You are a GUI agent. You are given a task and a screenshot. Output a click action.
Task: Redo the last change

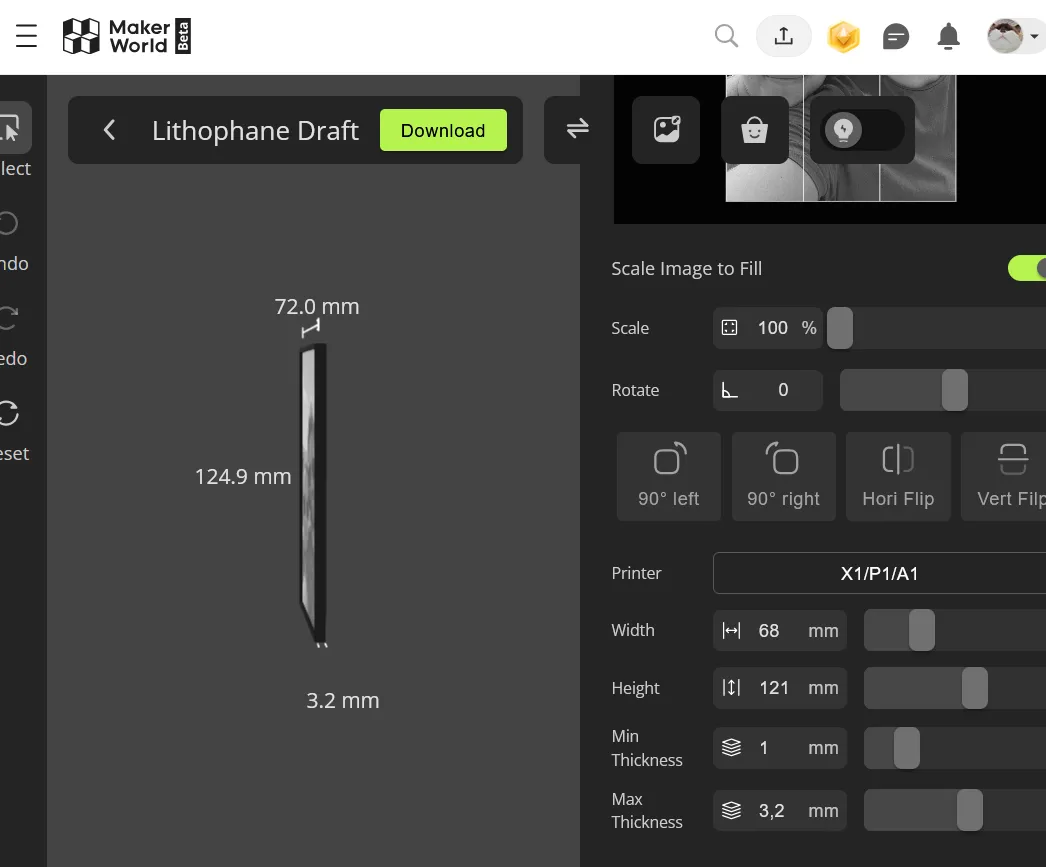(8, 317)
